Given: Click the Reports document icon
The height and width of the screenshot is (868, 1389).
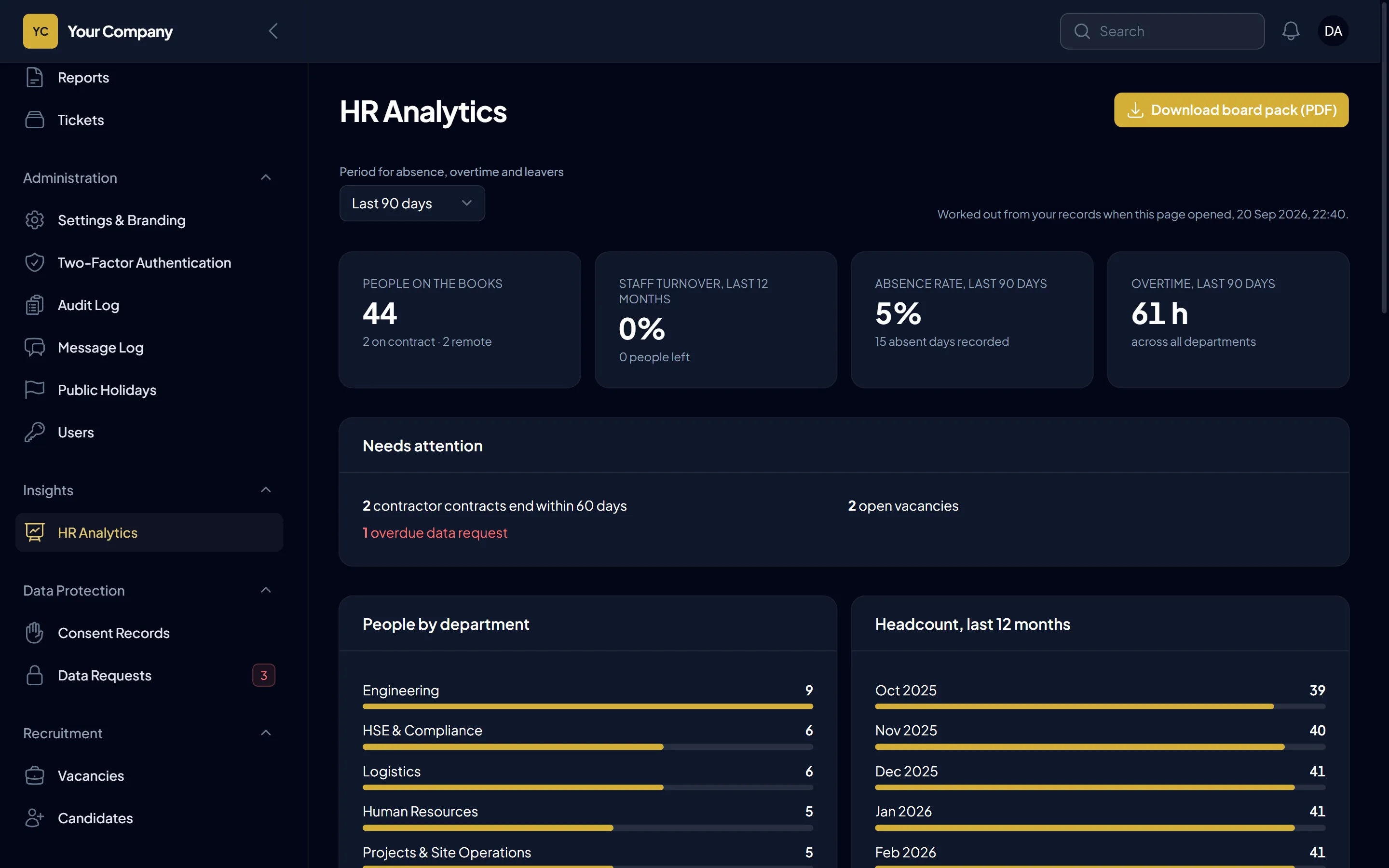Looking at the screenshot, I should 34,78.
